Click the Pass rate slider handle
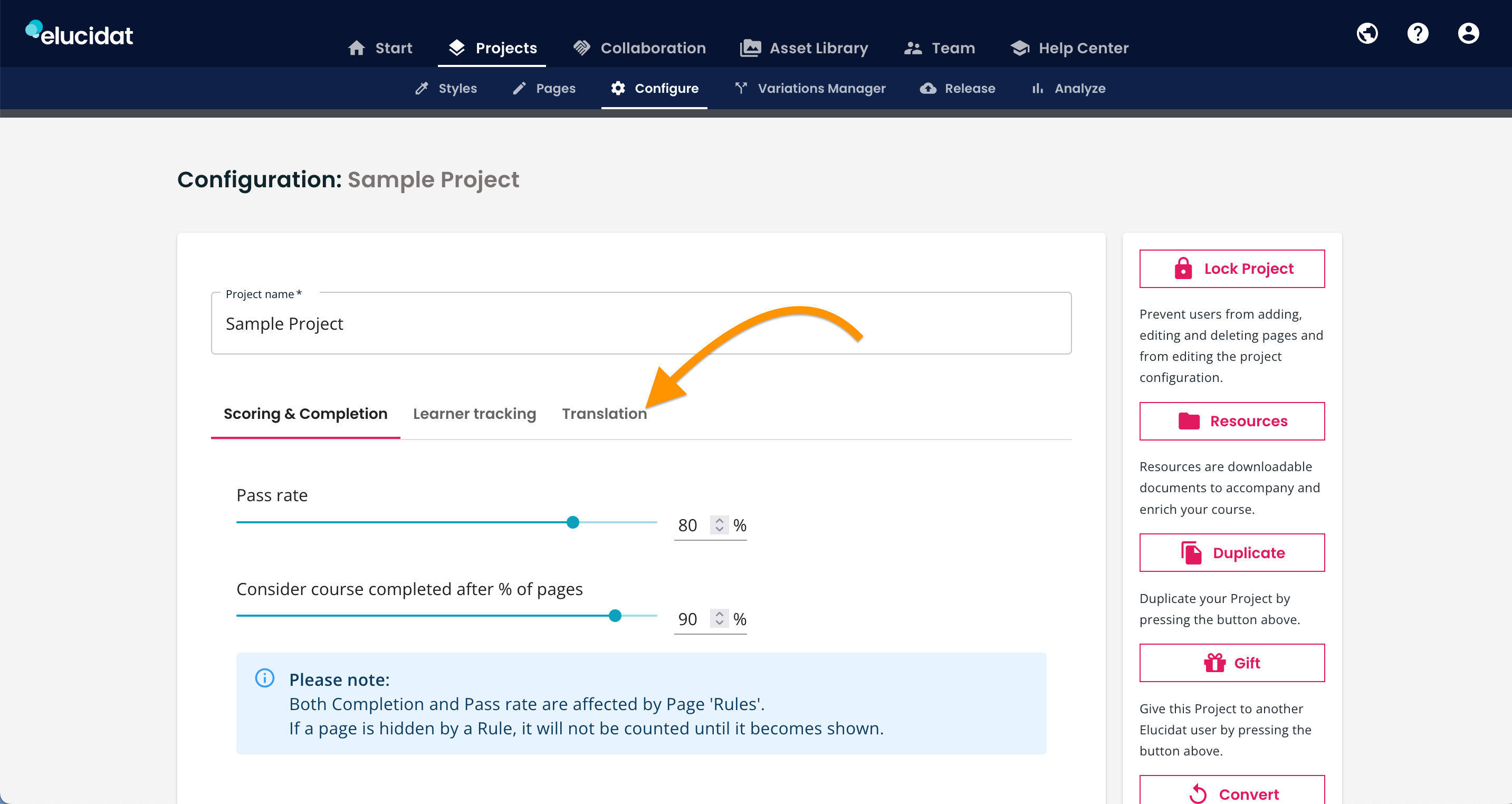Screen dimensions: 1512x804 (x=573, y=522)
